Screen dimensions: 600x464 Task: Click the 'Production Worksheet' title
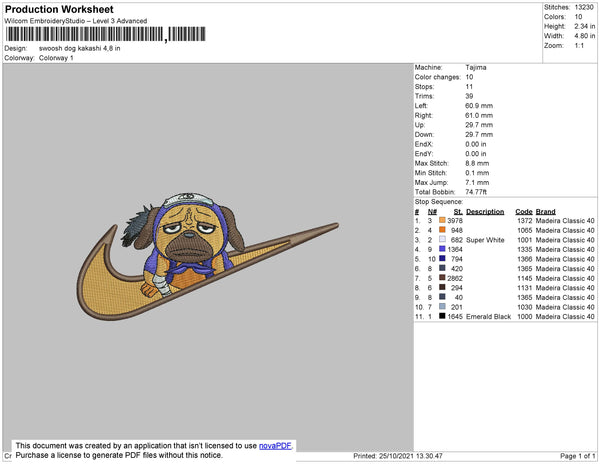pyautogui.click(x=59, y=9)
